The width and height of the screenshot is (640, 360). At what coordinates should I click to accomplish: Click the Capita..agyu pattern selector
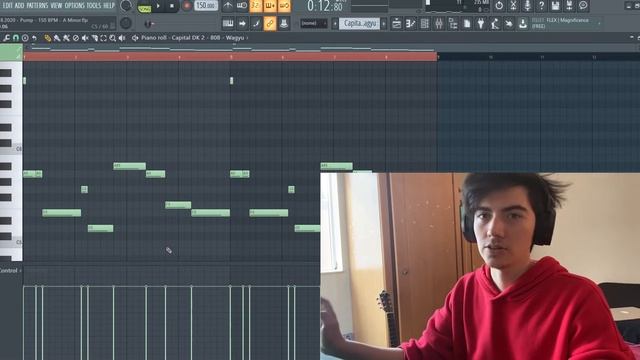click(x=360, y=24)
